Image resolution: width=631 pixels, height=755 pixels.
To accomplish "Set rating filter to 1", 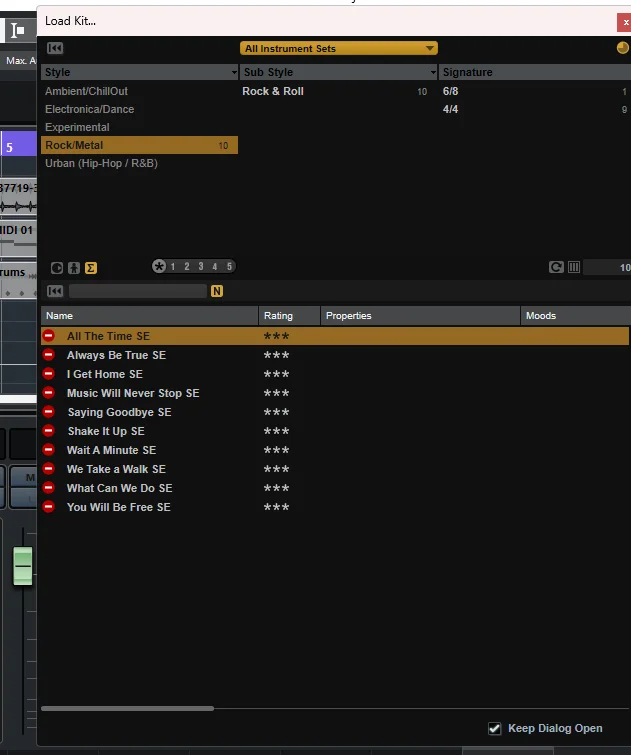I will click(x=173, y=266).
